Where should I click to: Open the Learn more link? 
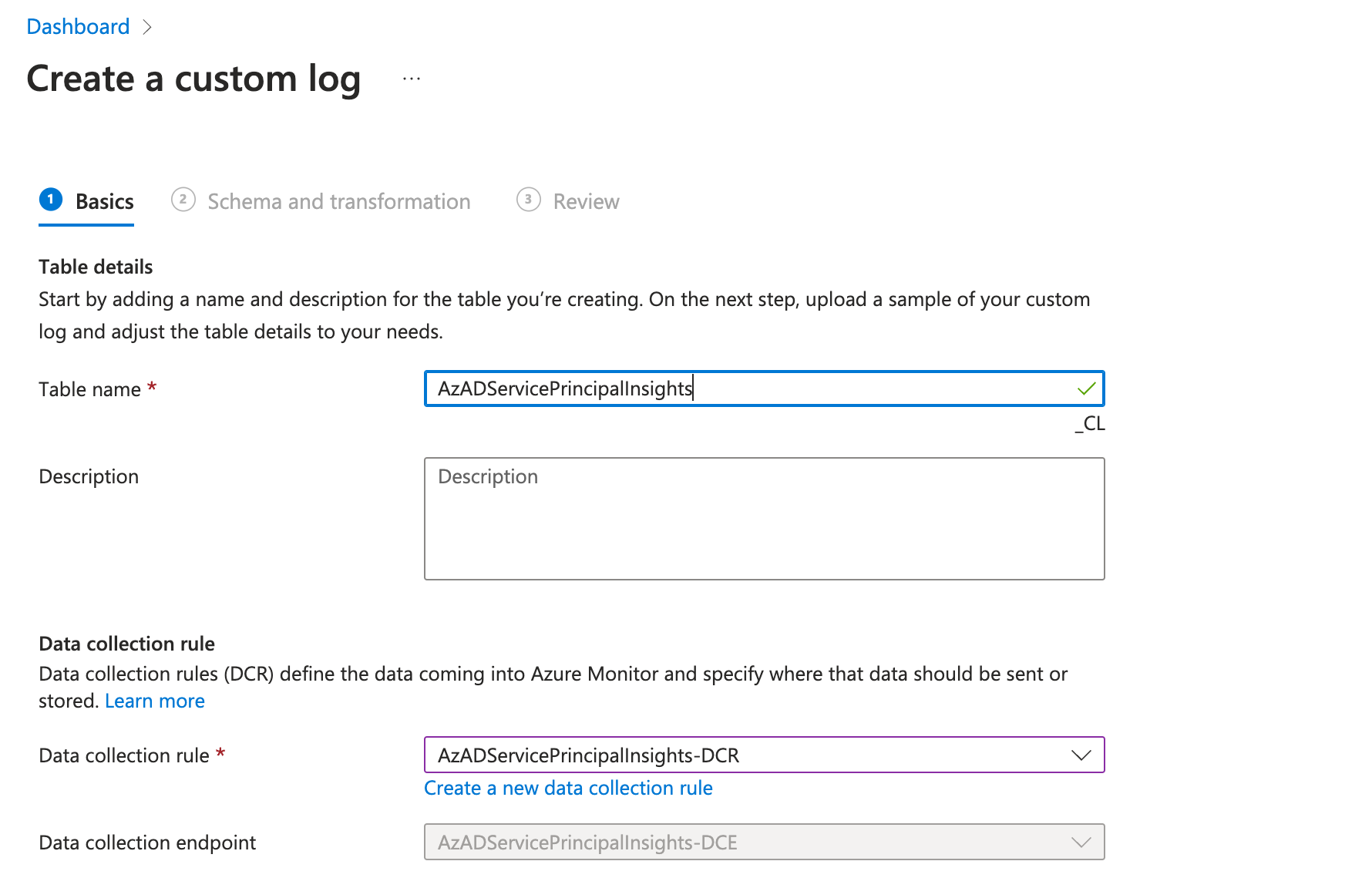[x=155, y=701]
